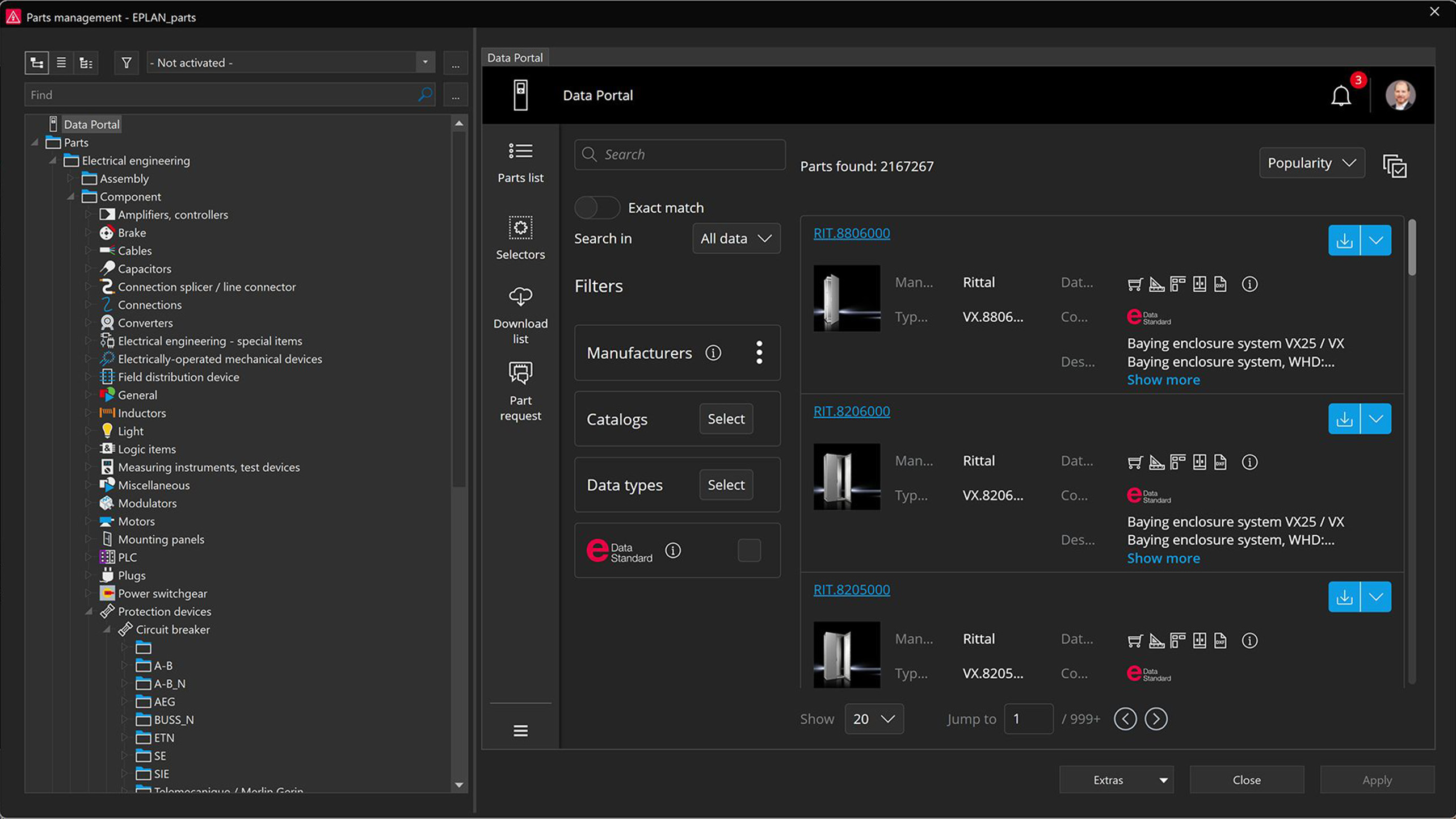Add RIT.8806000 to the shopping cart

[1135, 284]
